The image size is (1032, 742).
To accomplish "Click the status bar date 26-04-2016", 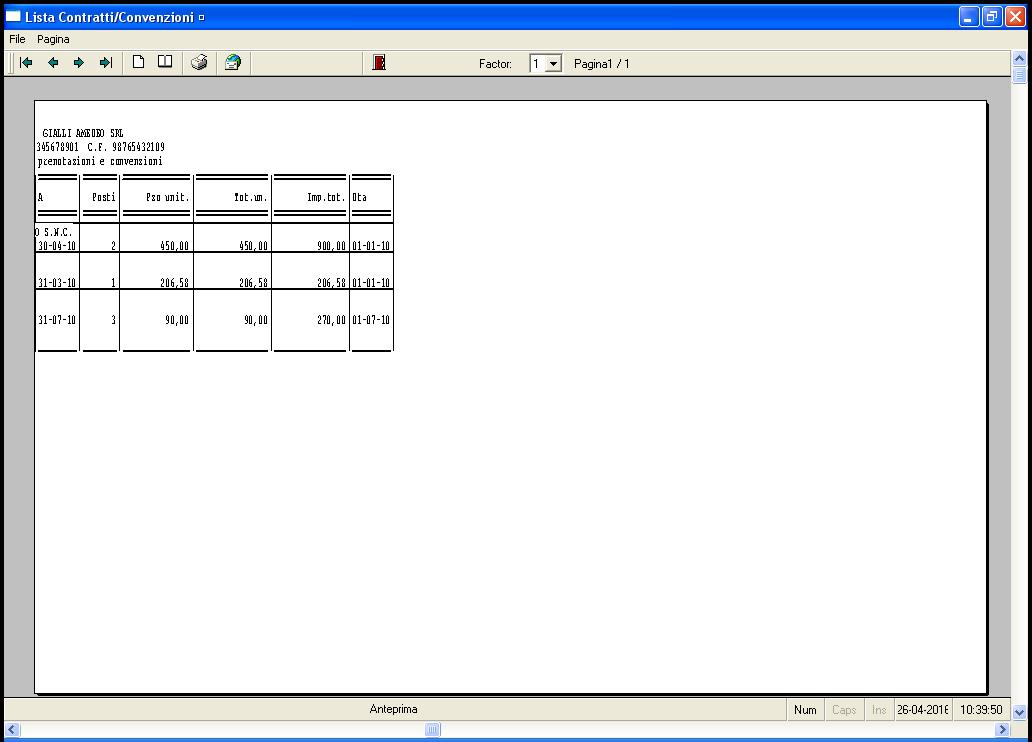I will (923, 710).
